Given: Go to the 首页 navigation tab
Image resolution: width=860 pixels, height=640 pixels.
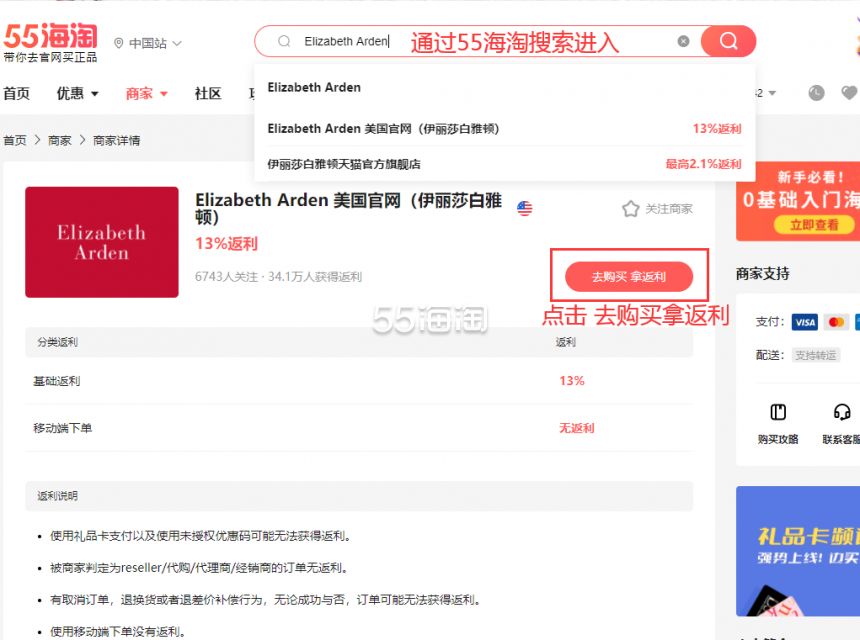Looking at the screenshot, I should coord(16,93).
